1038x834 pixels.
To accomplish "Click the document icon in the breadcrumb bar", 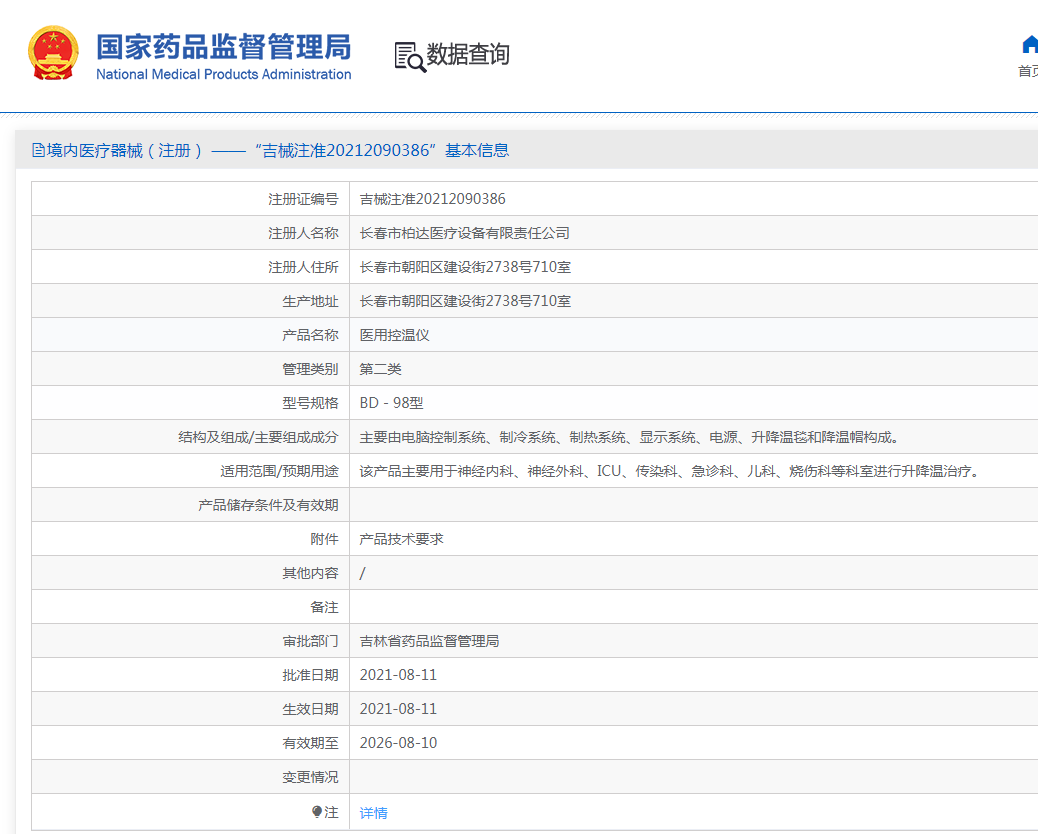I will point(35,149).
